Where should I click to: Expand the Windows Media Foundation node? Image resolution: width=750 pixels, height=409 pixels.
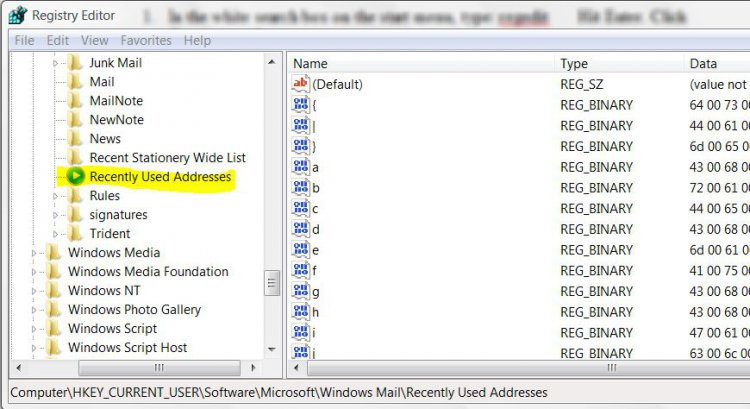coord(33,272)
